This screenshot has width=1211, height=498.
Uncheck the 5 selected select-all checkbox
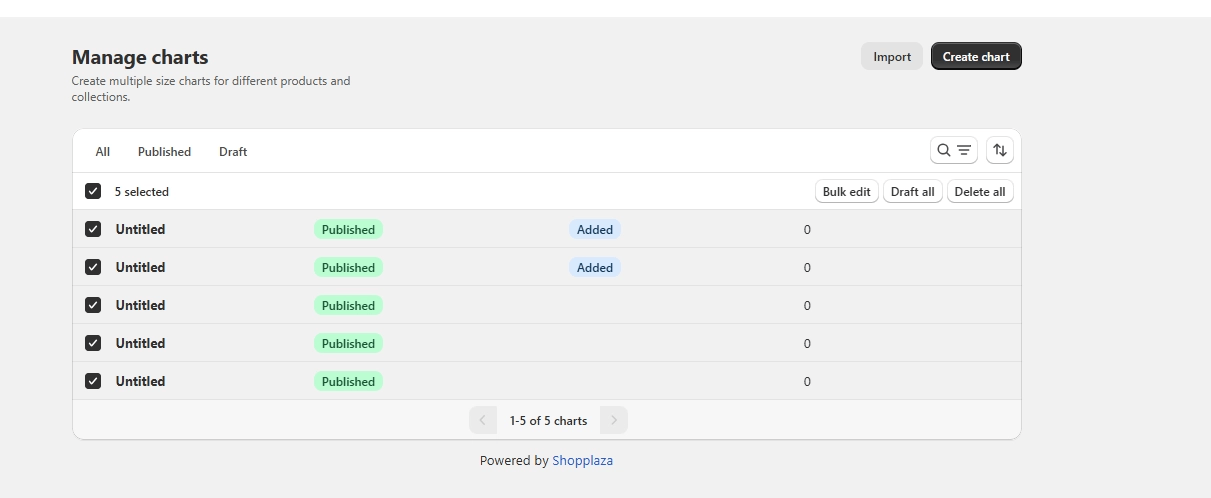(x=93, y=191)
